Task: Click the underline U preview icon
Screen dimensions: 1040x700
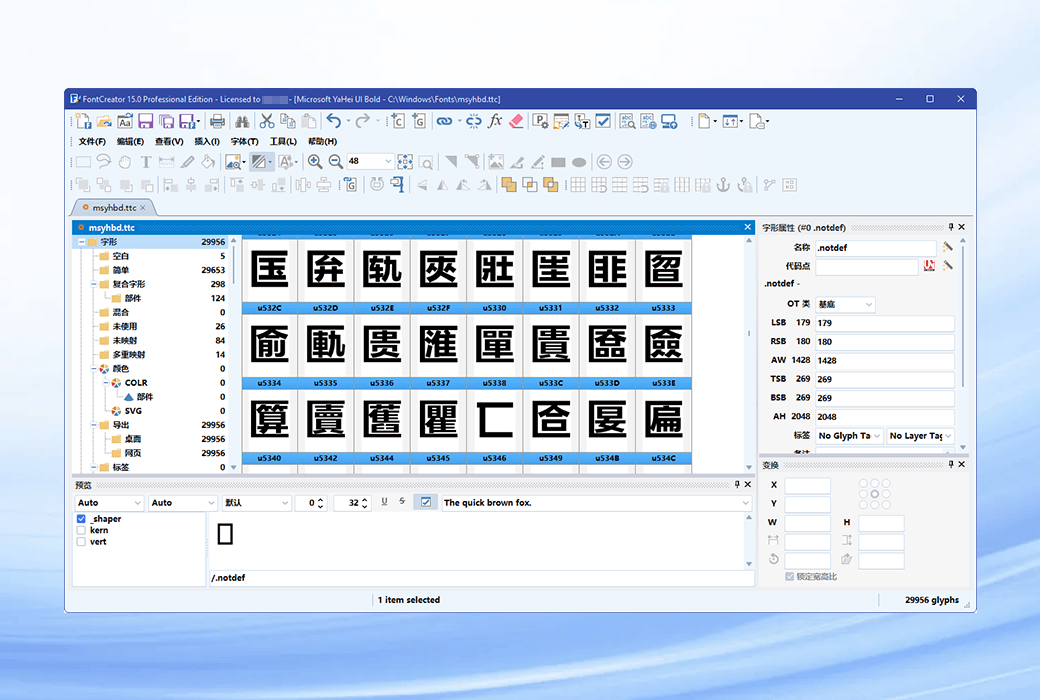Action: coord(384,502)
